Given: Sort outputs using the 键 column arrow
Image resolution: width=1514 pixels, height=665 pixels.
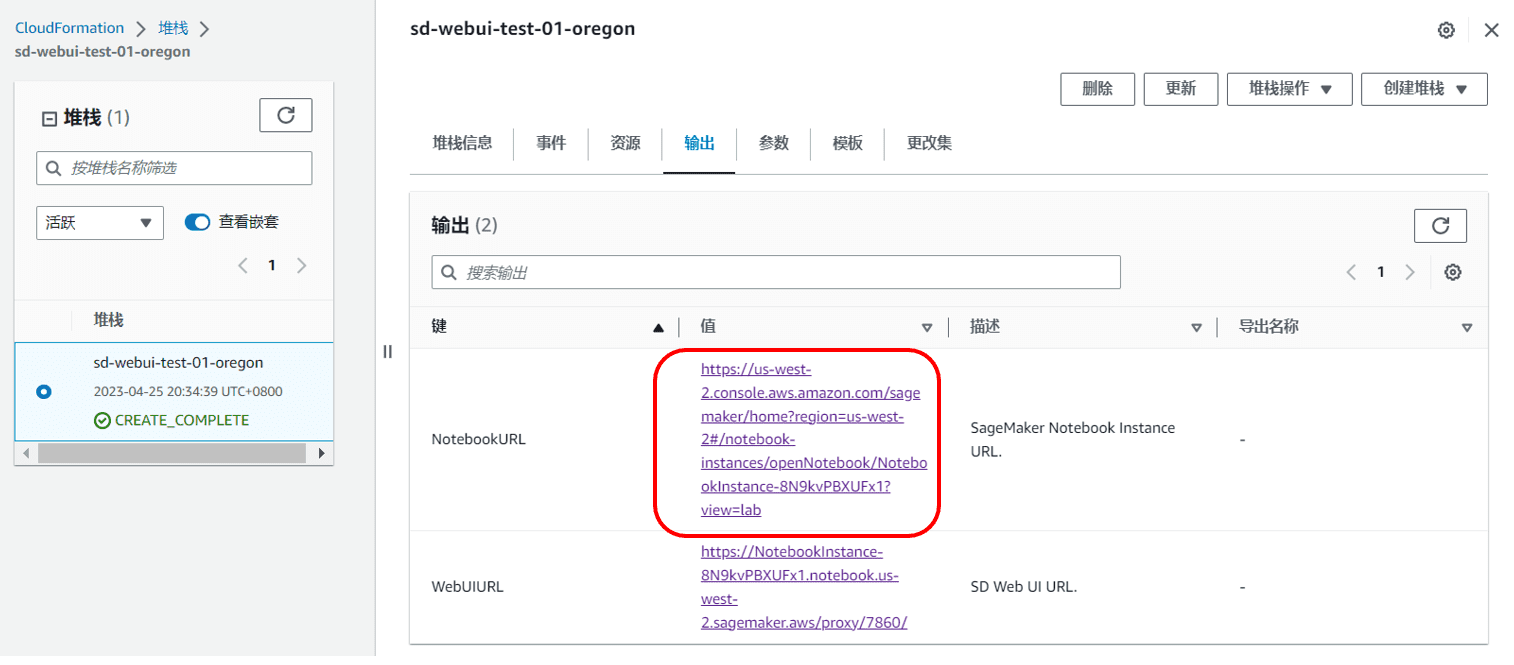Looking at the screenshot, I should [x=658, y=326].
